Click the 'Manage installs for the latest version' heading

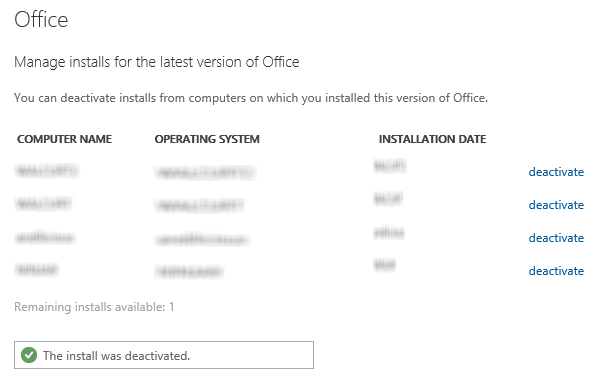coord(157,62)
